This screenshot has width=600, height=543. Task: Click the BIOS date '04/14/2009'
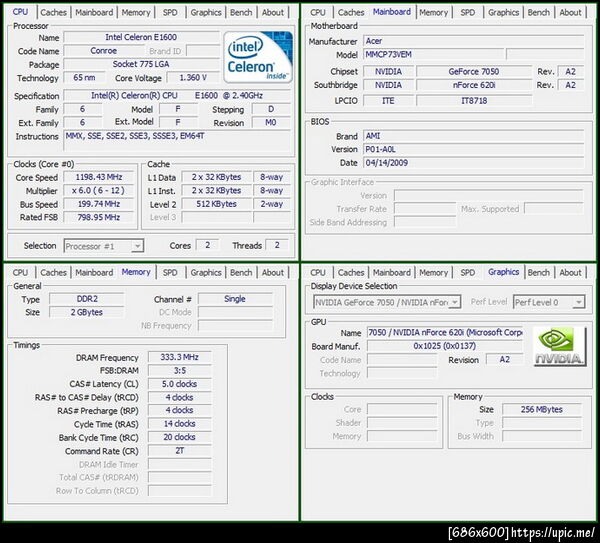pyautogui.click(x=474, y=163)
